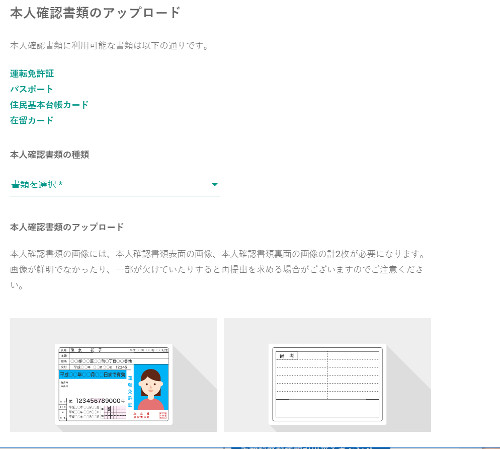
Task: Click the blank bottom field of back-side card
Action: [x=327, y=409]
